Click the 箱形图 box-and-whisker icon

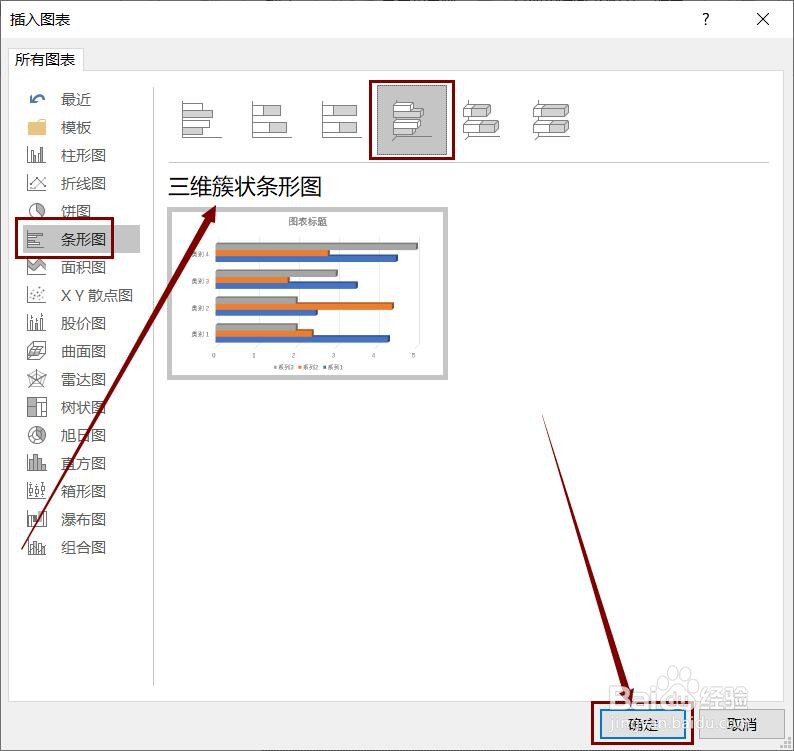point(36,491)
